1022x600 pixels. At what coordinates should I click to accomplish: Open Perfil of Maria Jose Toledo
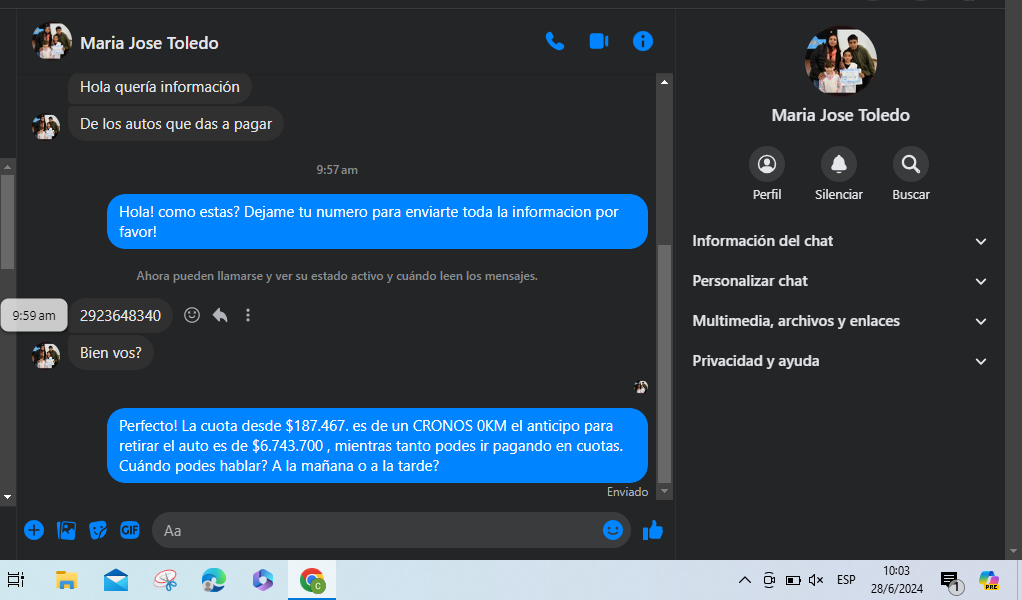(767, 165)
